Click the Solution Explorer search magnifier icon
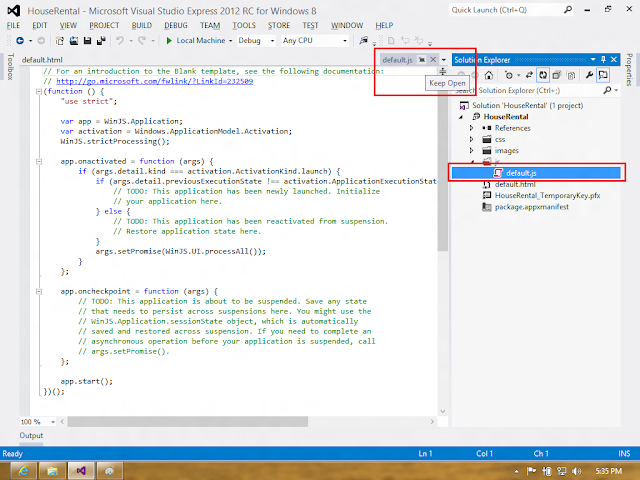The image size is (640, 480). [607, 90]
